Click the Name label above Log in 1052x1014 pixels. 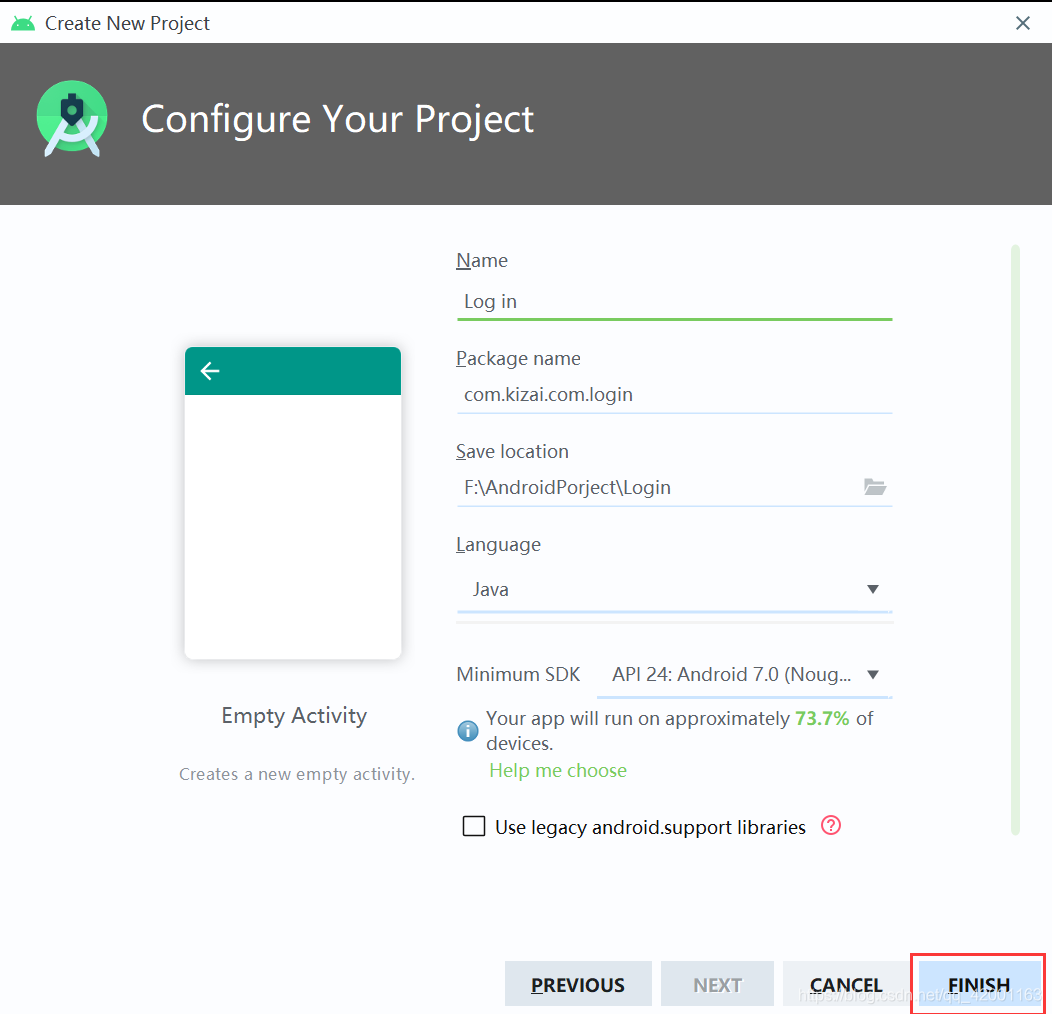[482, 260]
